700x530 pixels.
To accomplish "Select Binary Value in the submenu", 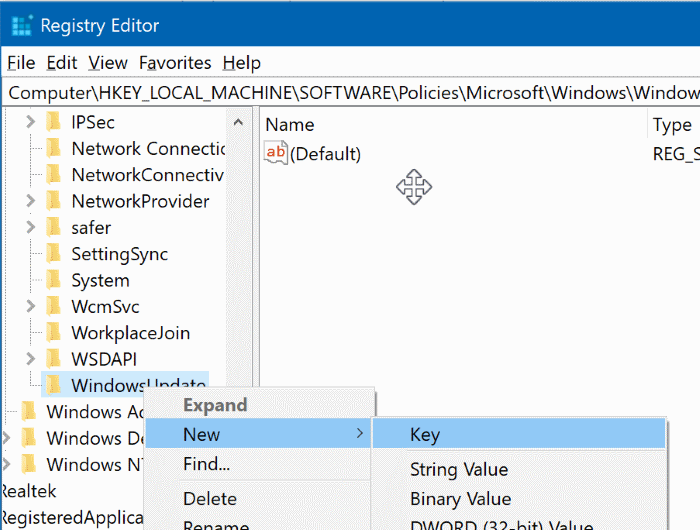I will coord(461,499).
